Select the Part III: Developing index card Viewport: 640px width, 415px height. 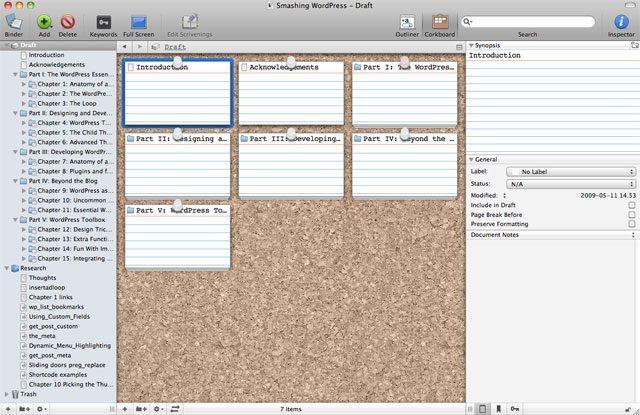click(291, 165)
